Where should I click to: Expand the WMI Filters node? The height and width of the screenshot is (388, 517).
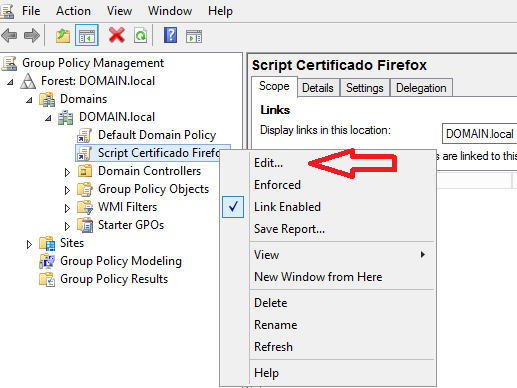point(67,208)
